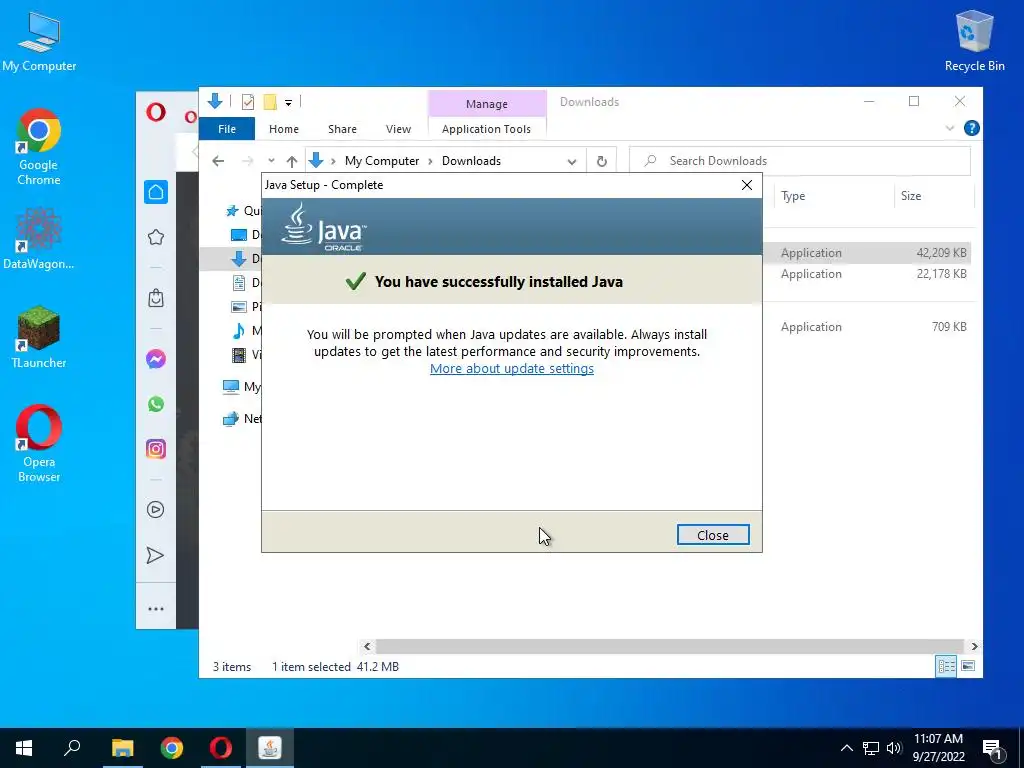Viewport: 1024px width, 768px height.
Task: Open network tray icon
Action: [x=871, y=748]
